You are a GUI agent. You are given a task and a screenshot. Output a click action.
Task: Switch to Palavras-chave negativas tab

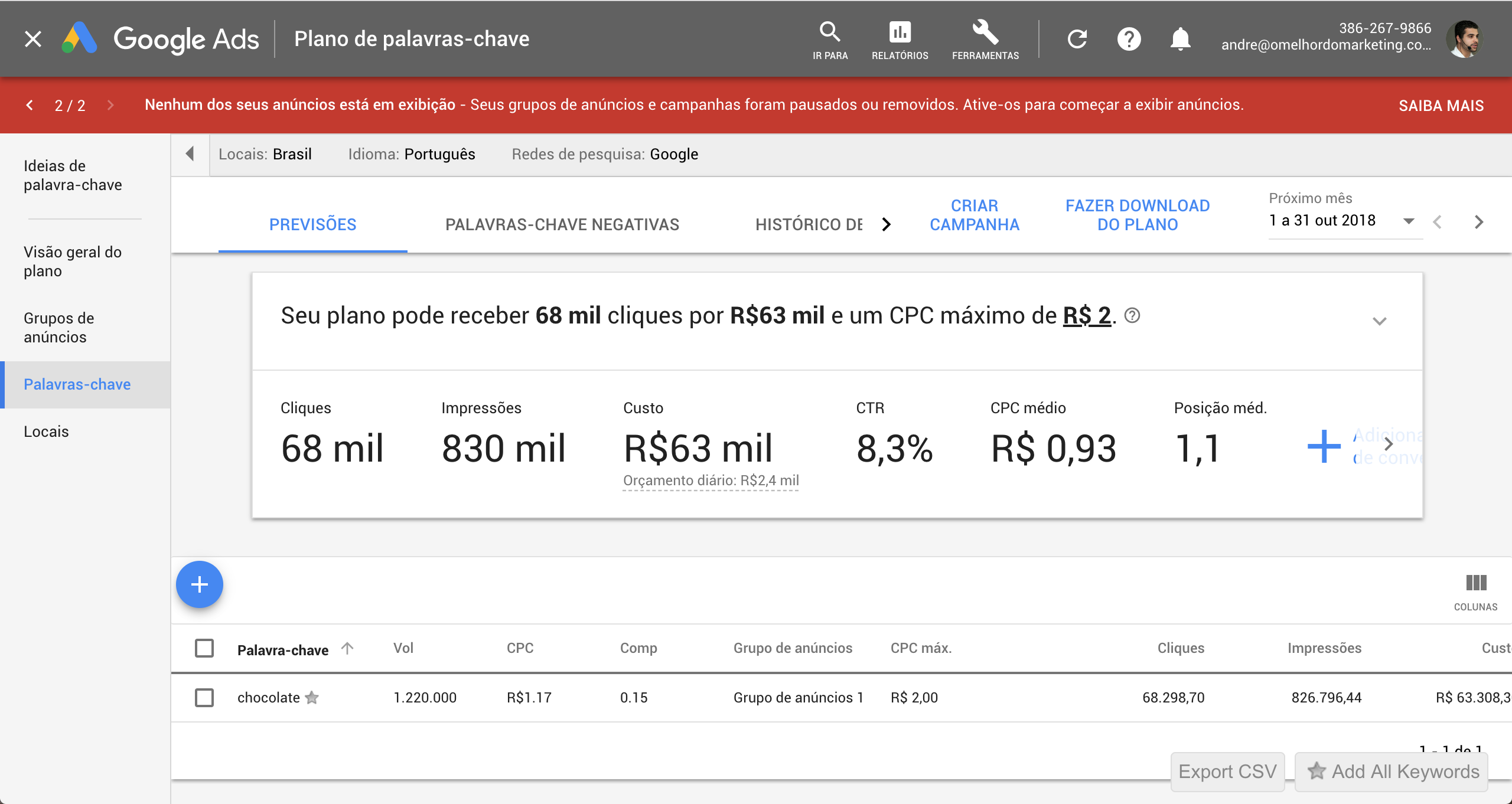(562, 224)
